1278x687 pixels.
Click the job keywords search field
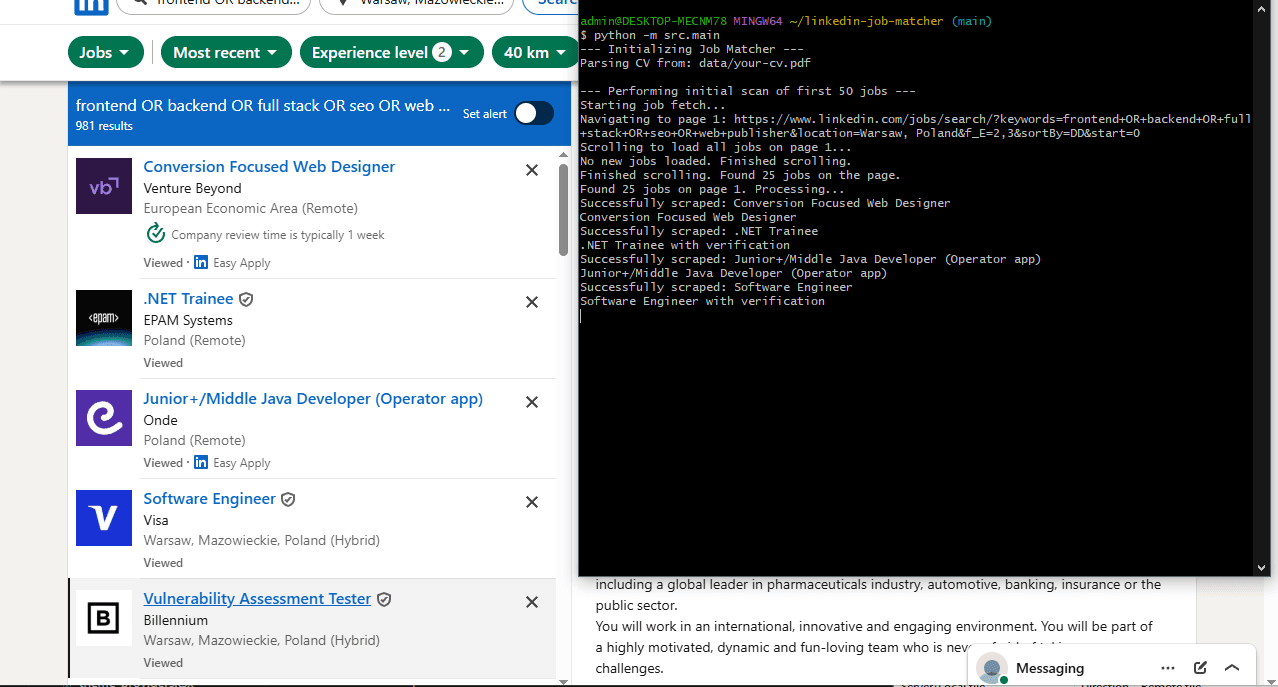(x=213, y=4)
